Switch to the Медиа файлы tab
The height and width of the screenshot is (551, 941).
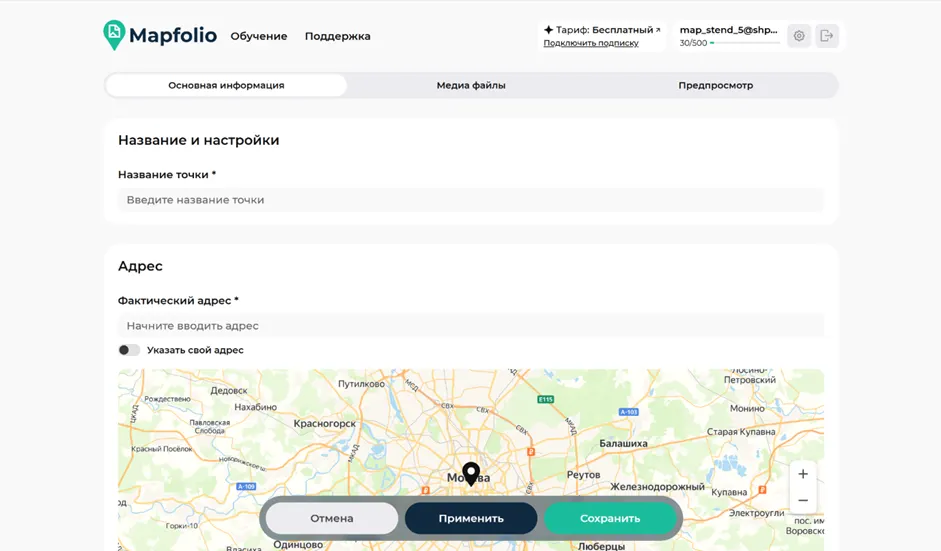pos(471,85)
